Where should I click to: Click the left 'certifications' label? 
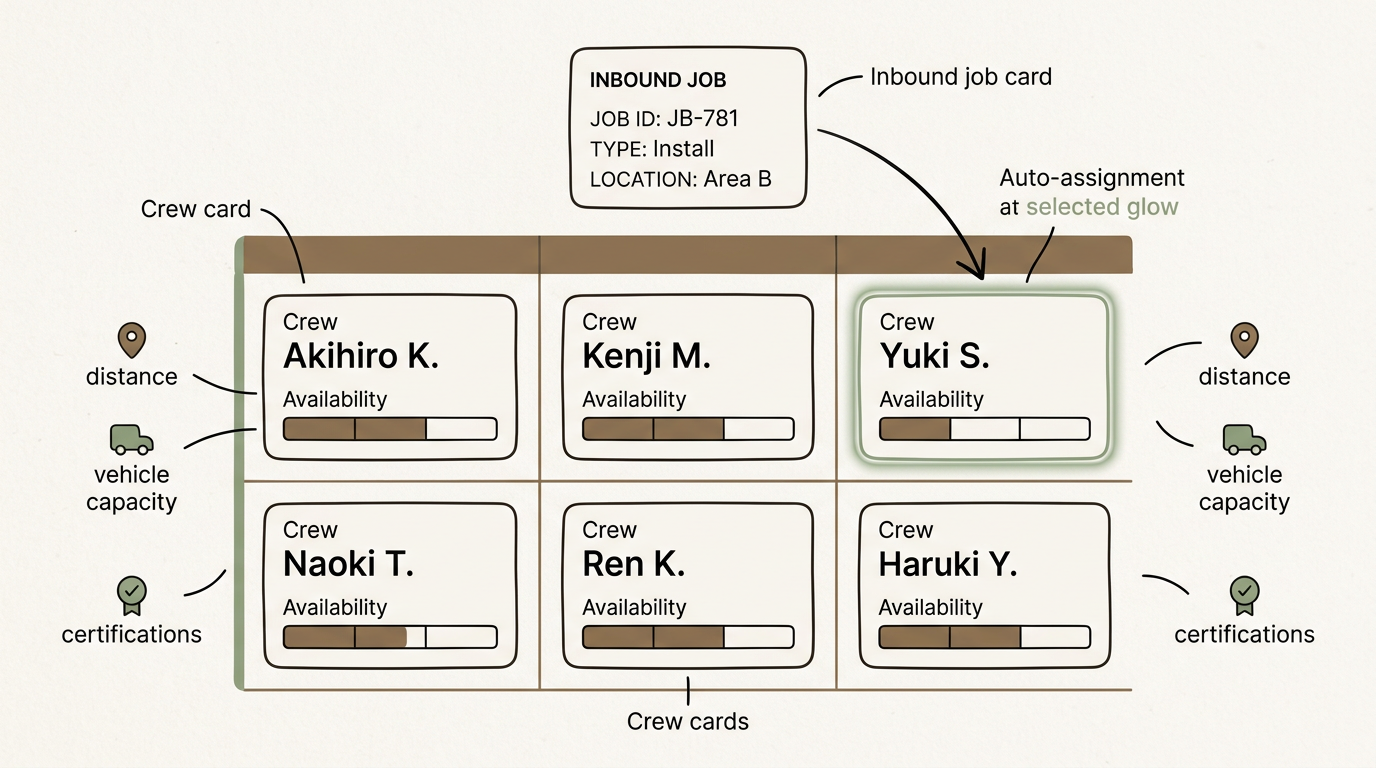[x=131, y=634]
